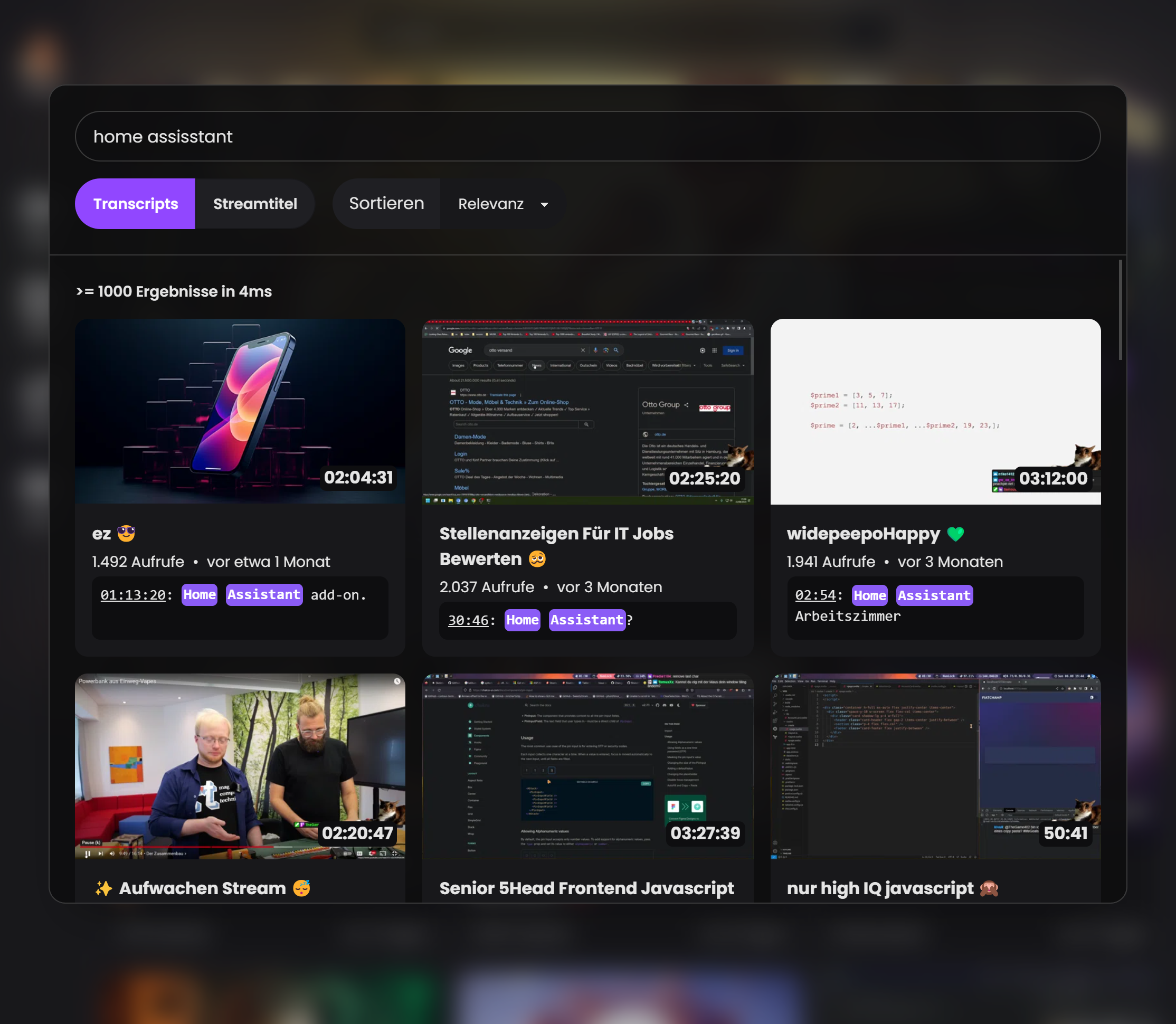The height and width of the screenshot is (1024, 1176).
Task: Switch to Streamtitel search mode
Action: tap(255, 204)
